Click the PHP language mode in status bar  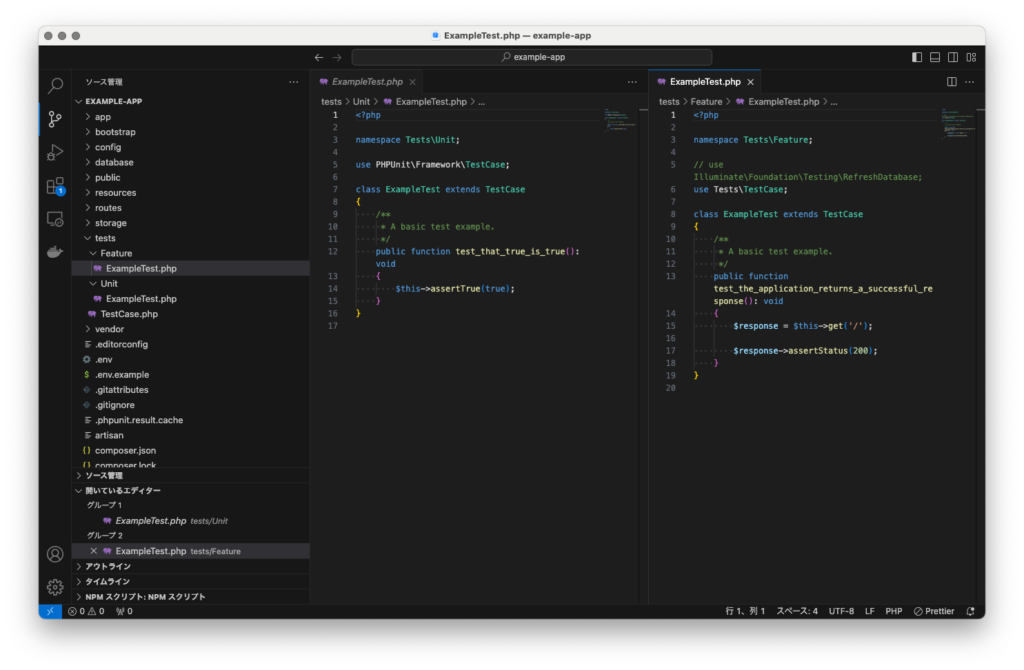point(893,611)
